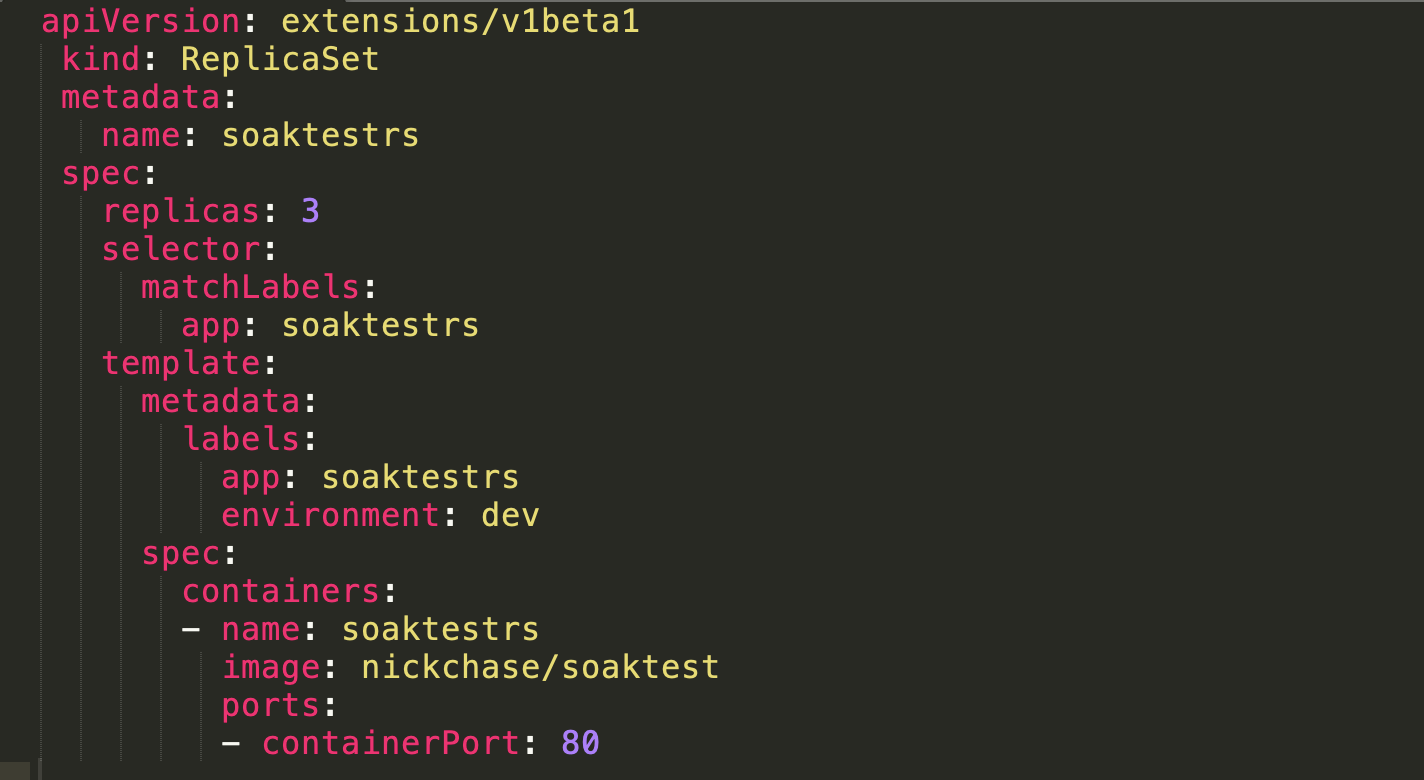This screenshot has height=780, width=1424.
Task: Click the soaktestrs value after name under metadata
Action: [x=320, y=135]
